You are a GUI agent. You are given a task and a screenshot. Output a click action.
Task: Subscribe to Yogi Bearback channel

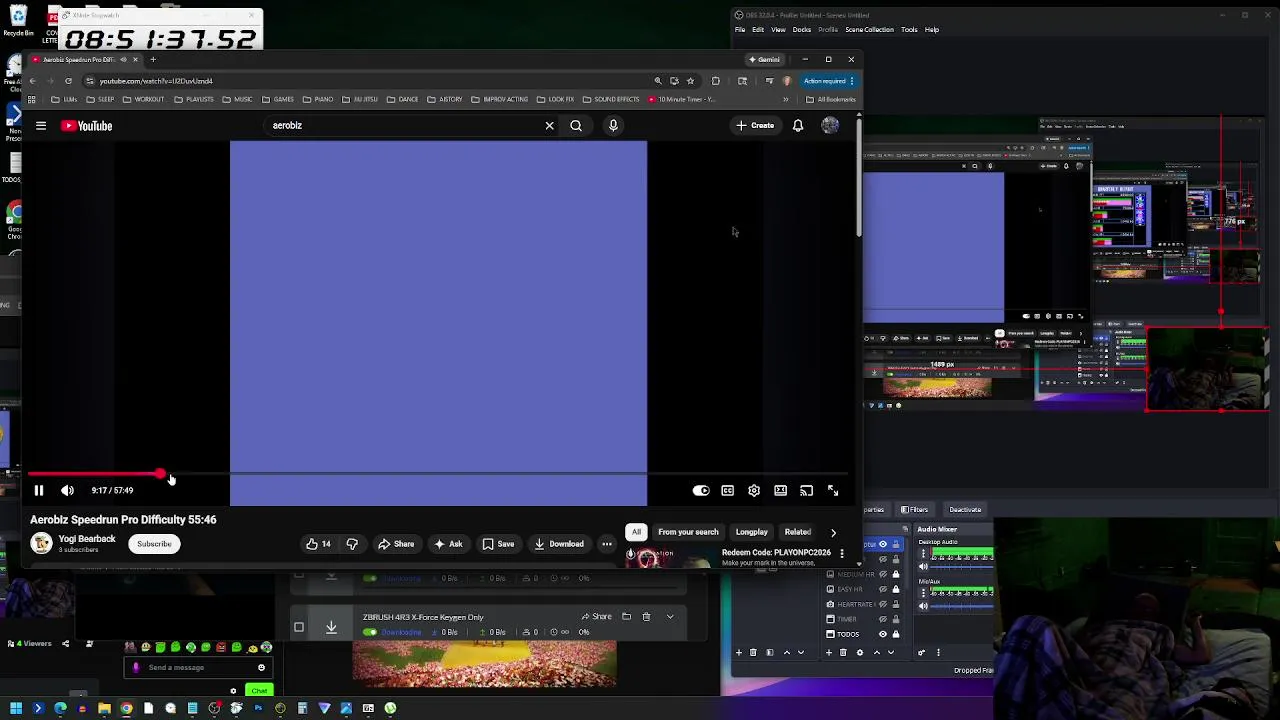point(154,544)
